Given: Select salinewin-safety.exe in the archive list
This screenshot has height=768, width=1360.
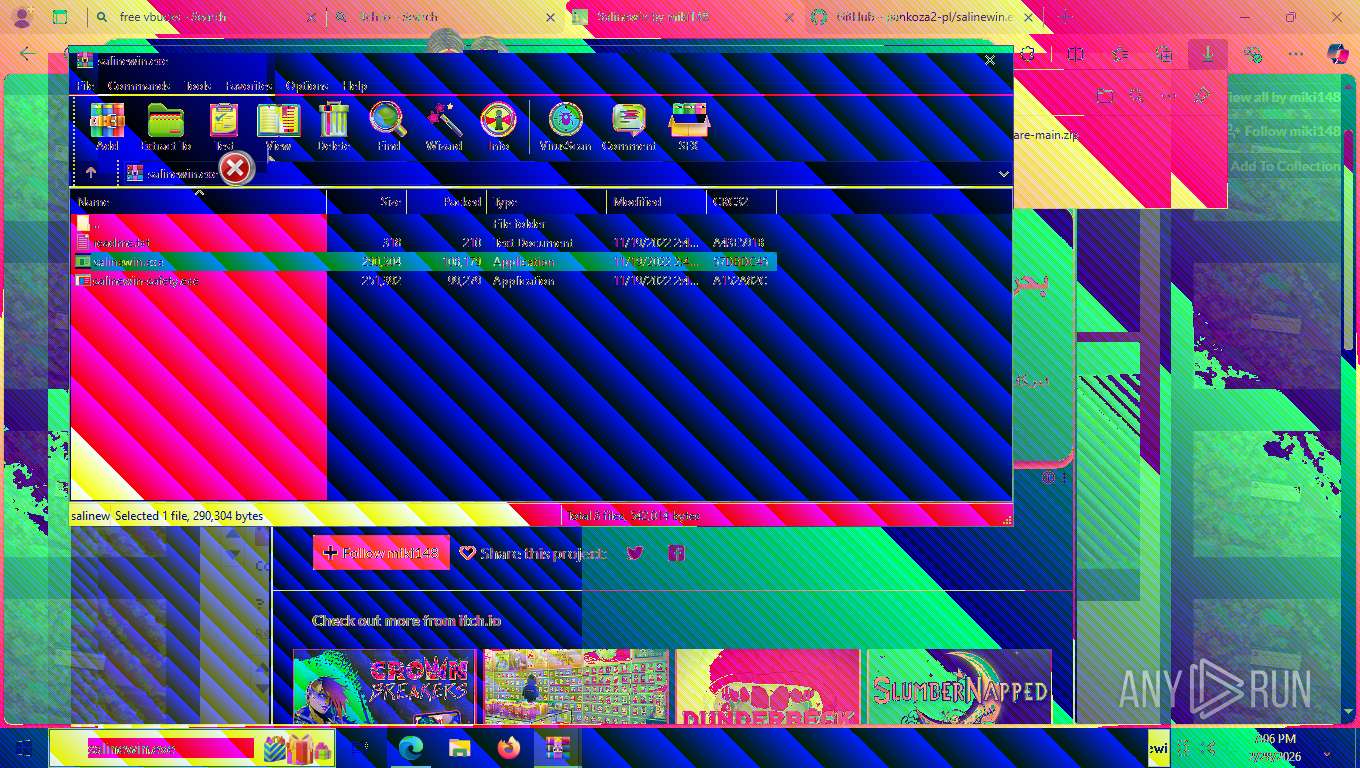Looking at the screenshot, I should [424, 281].
